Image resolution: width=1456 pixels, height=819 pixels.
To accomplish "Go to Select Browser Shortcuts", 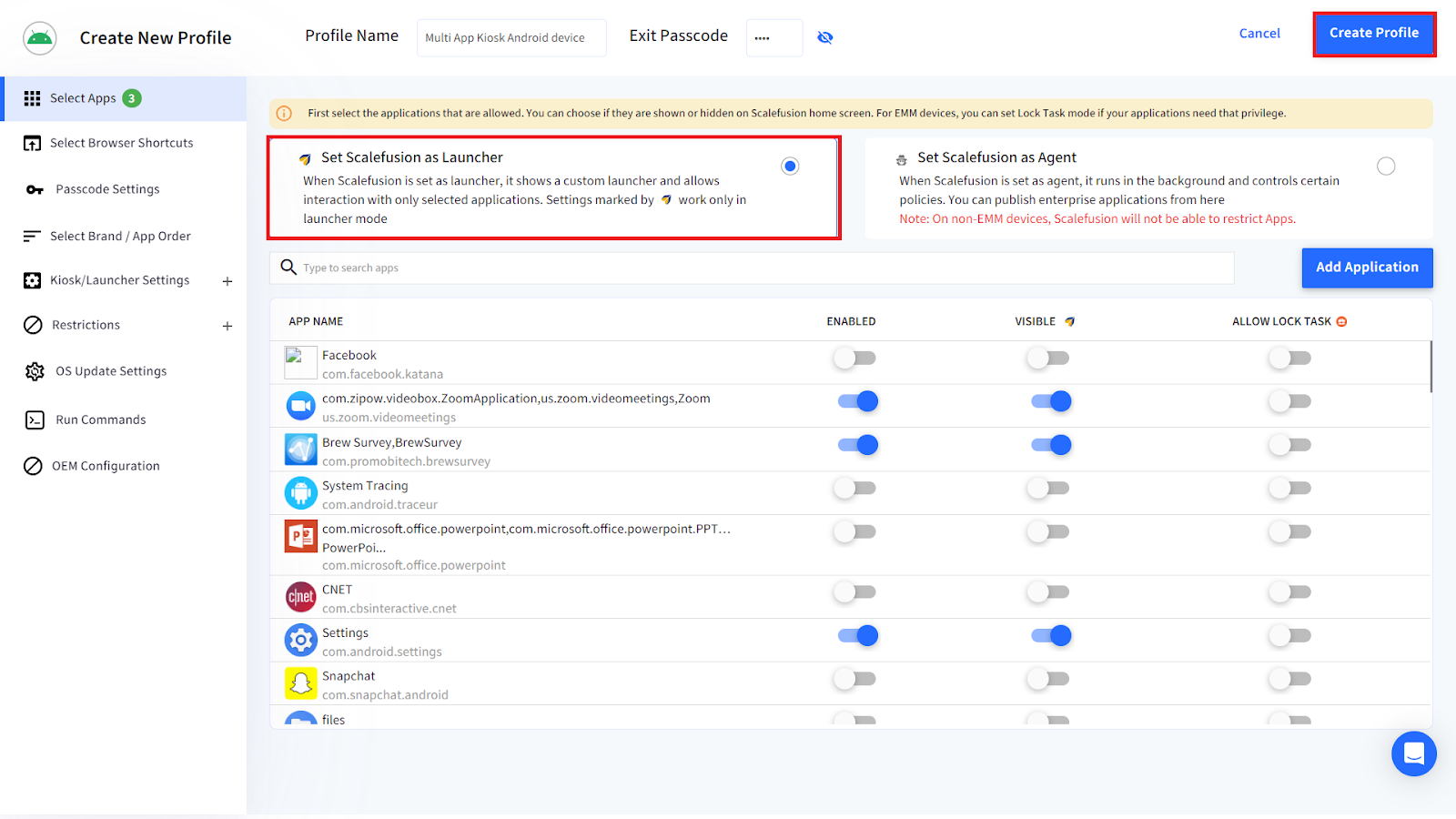I will (121, 143).
